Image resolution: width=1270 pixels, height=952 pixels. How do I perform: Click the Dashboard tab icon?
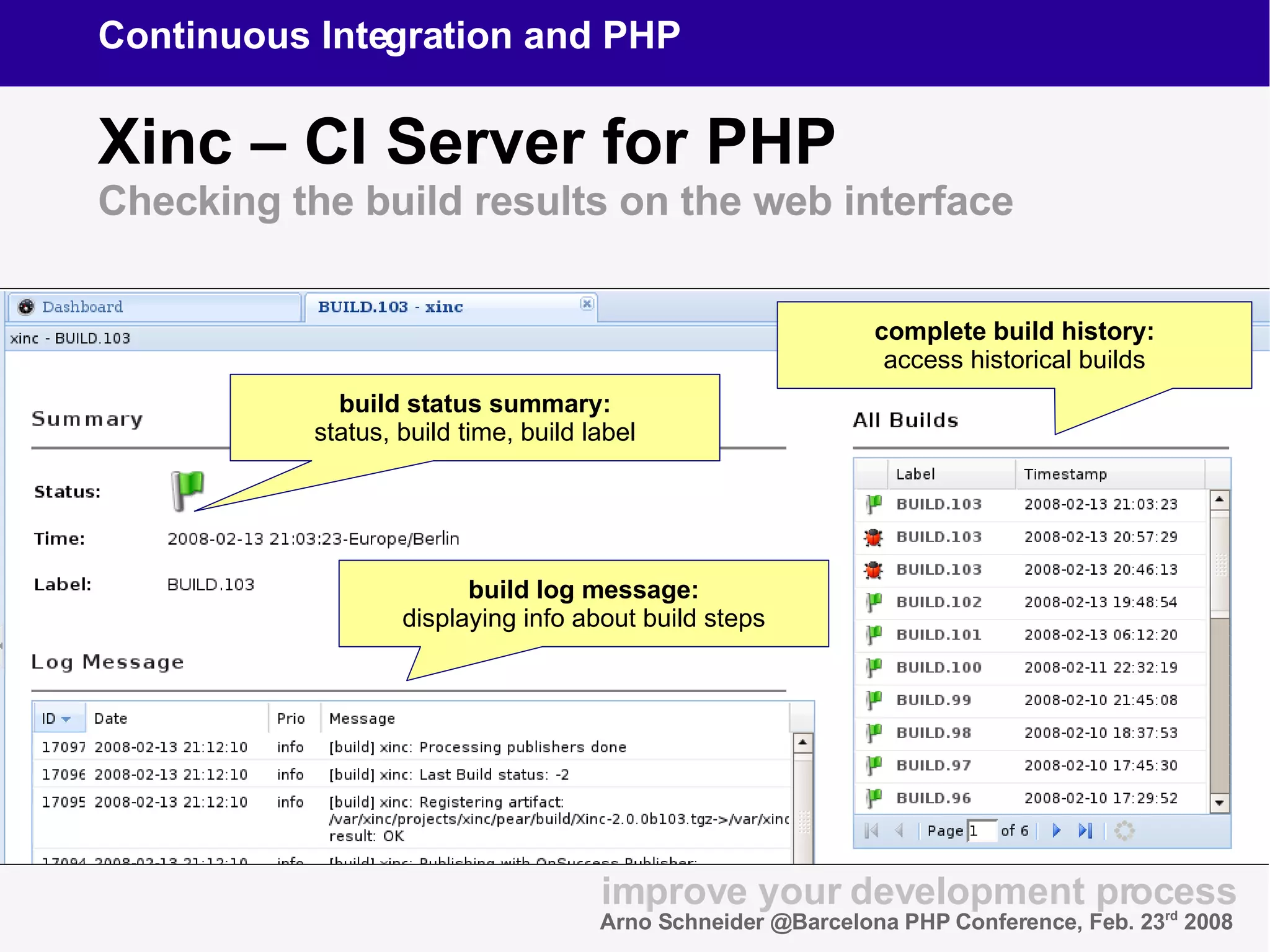26,307
